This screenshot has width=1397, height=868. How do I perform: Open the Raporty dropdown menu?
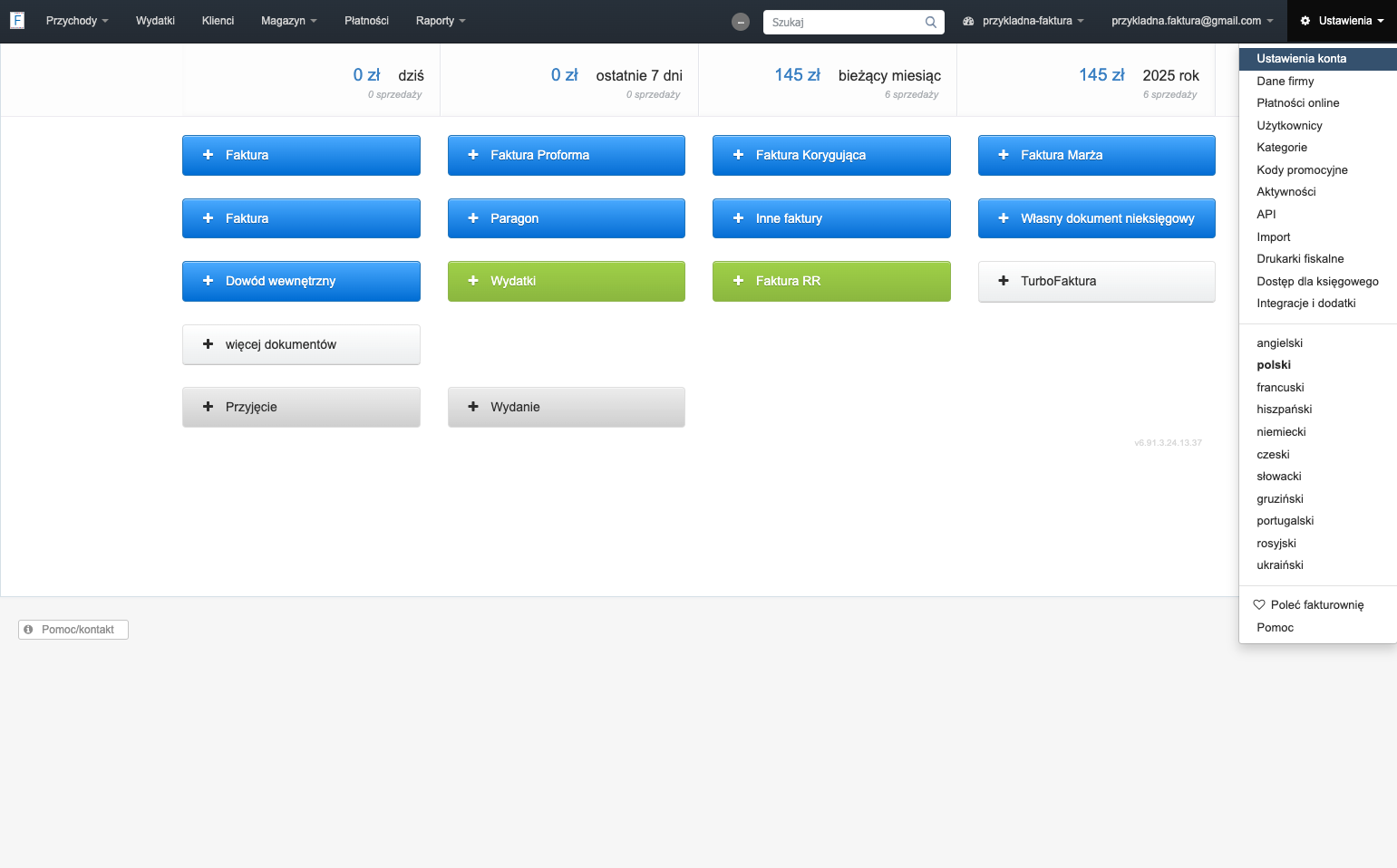tap(441, 21)
